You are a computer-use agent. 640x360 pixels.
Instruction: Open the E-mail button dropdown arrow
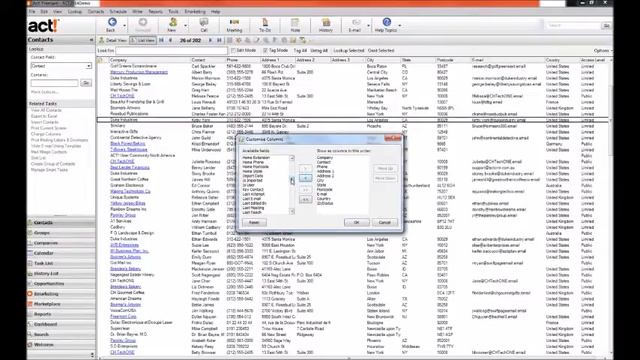pos(368,26)
